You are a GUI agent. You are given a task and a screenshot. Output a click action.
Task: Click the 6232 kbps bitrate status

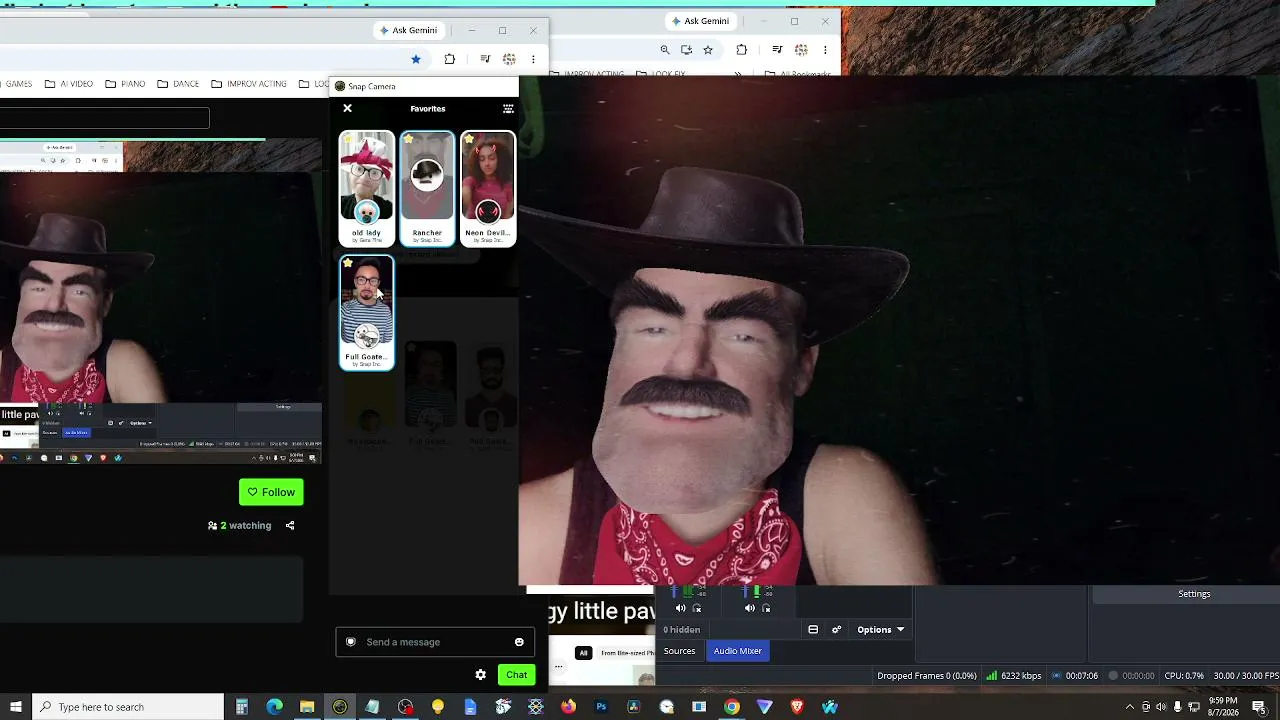tap(1014, 676)
